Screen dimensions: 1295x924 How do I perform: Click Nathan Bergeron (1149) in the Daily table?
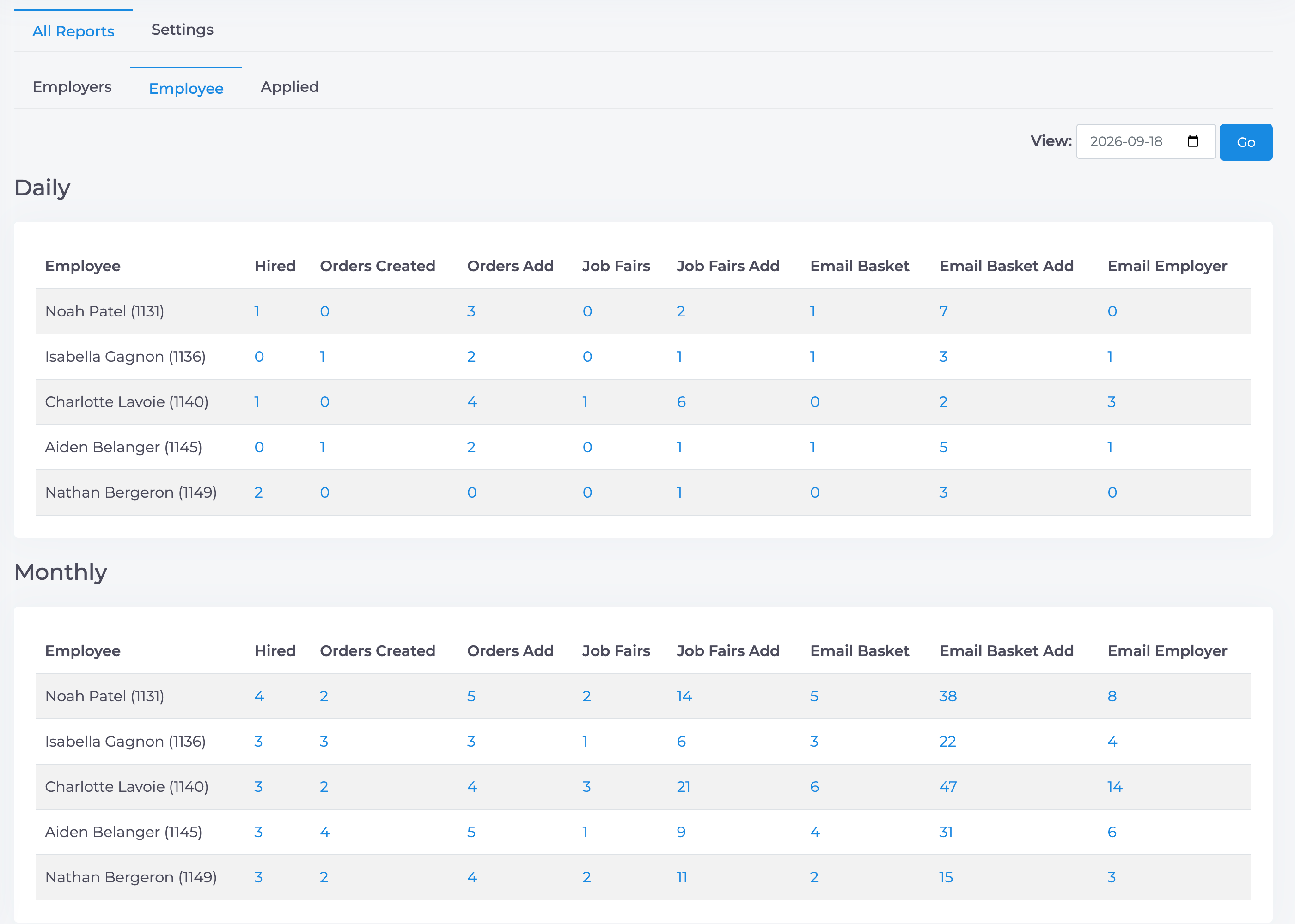coord(131,492)
